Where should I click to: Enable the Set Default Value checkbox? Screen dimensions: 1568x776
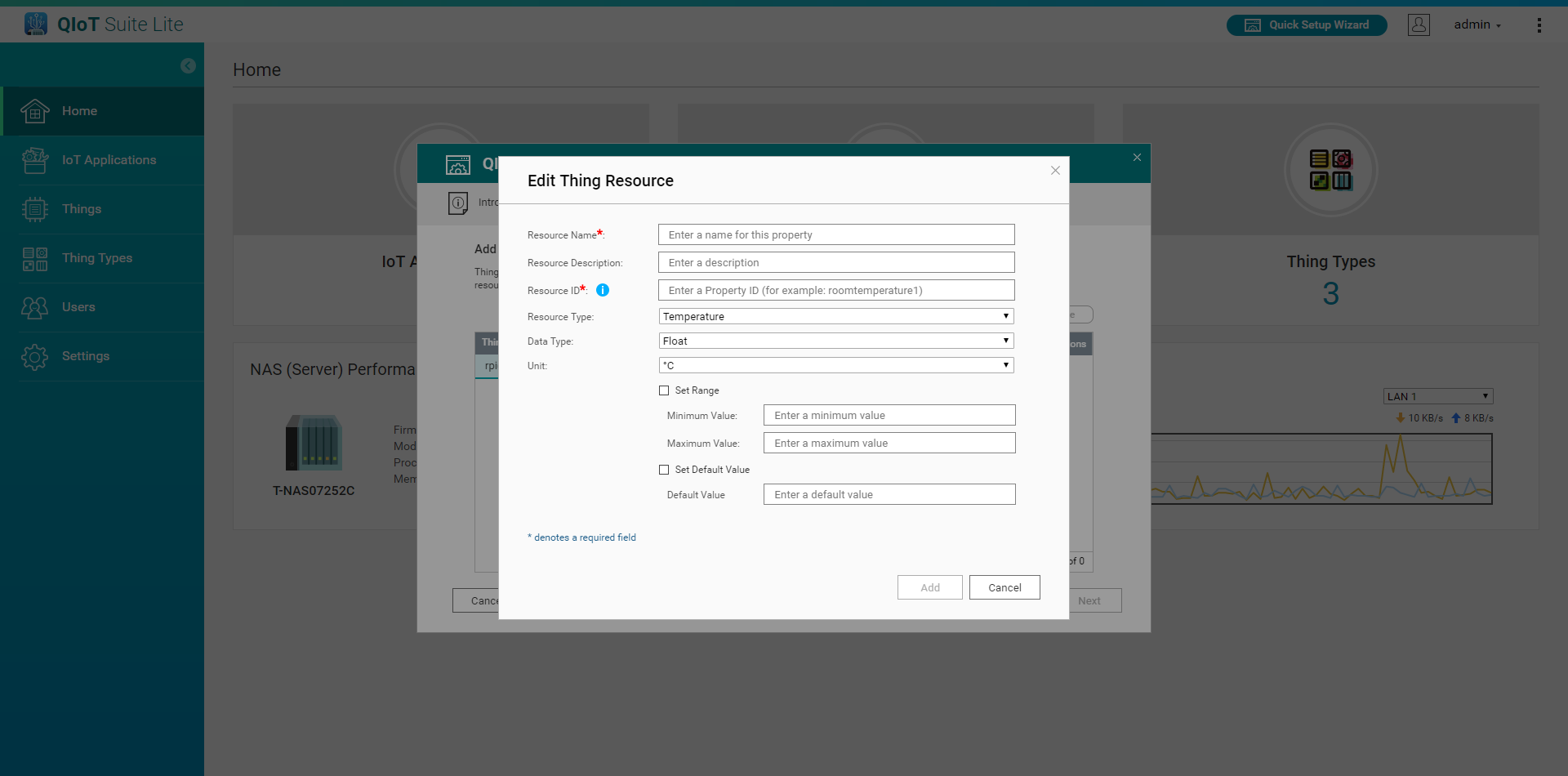(664, 470)
